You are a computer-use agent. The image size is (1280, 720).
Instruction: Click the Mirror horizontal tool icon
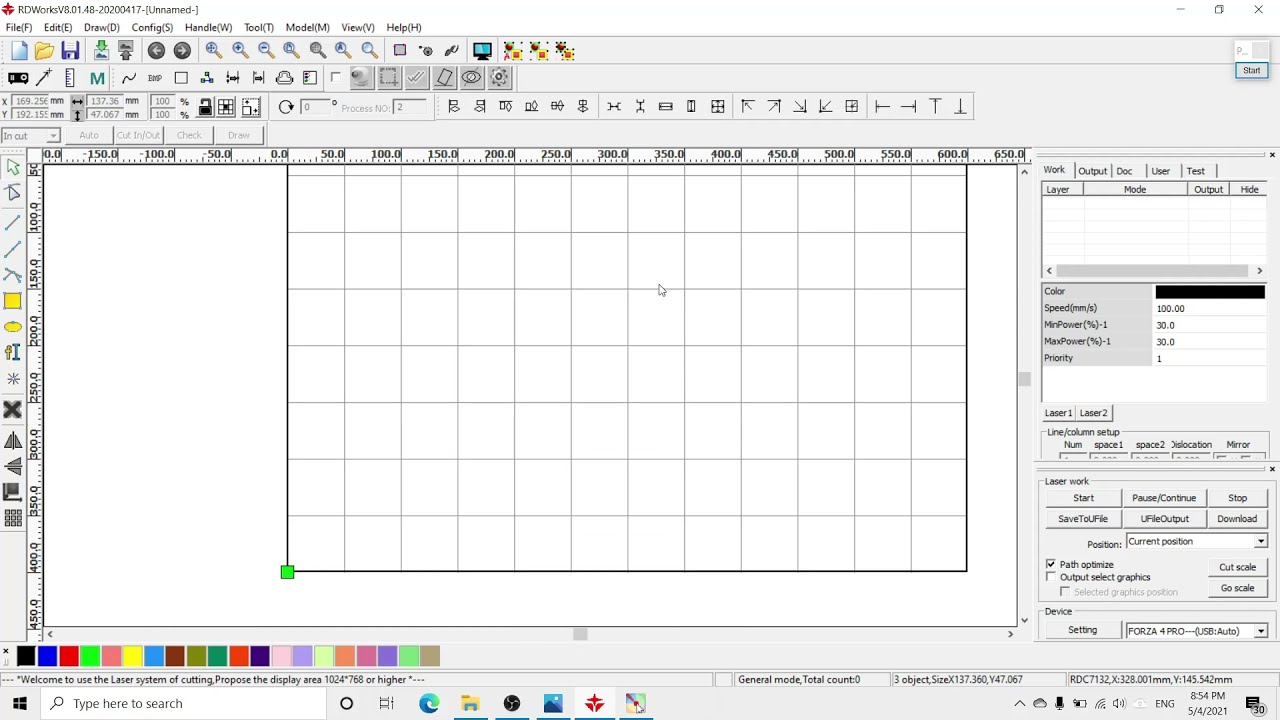(13, 441)
